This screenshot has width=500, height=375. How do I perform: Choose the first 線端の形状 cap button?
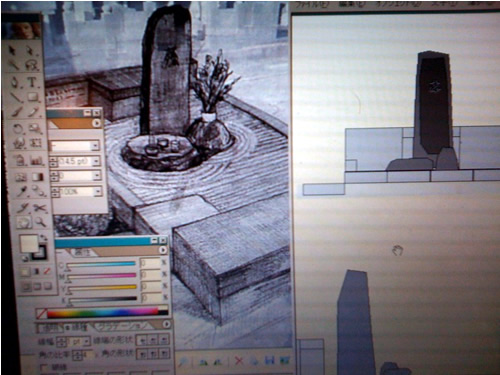click(x=142, y=340)
